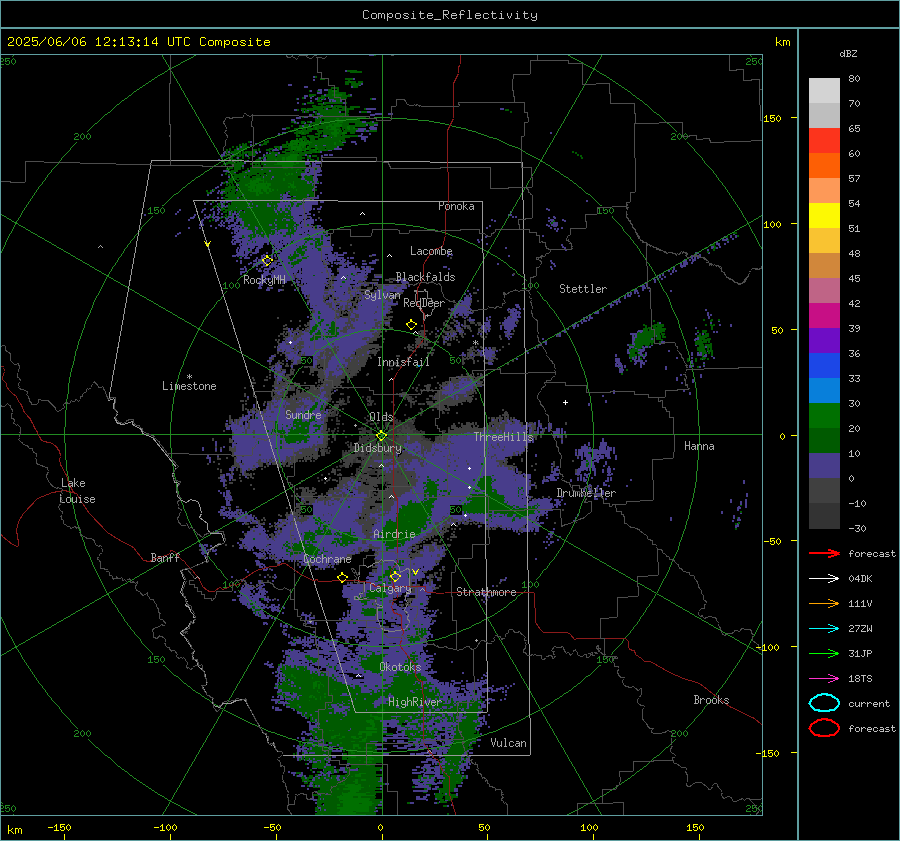Click the cyan 27ZW arrow legend icon
The height and width of the screenshot is (841, 900).
click(824, 629)
